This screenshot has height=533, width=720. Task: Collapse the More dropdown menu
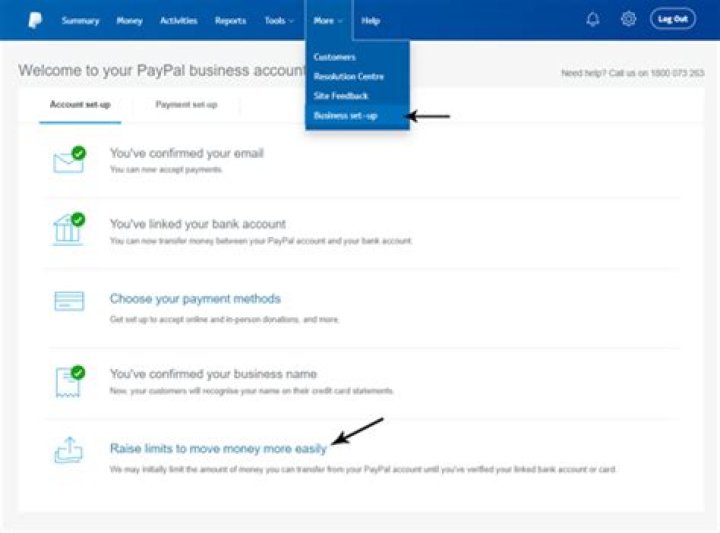click(328, 21)
